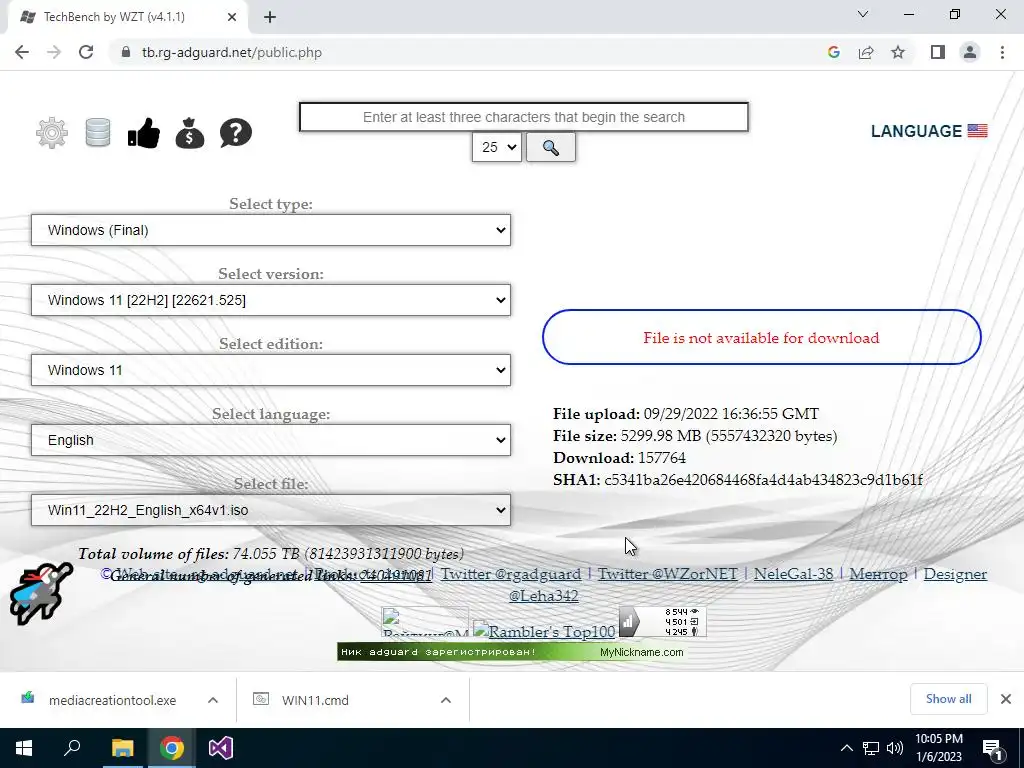The height and width of the screenshot is (768, 1024).
Task: Click the taskbar clock and date
Action: [x=938, y=748]
